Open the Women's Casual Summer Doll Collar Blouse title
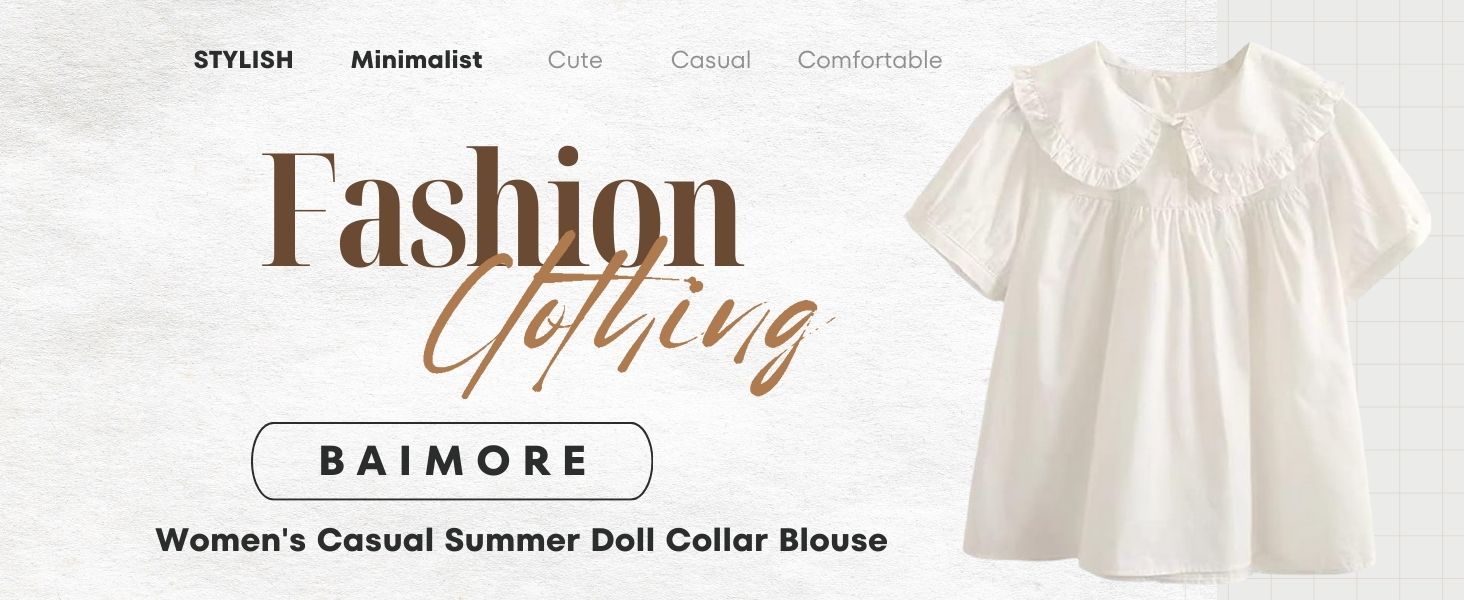 (522, 540)
